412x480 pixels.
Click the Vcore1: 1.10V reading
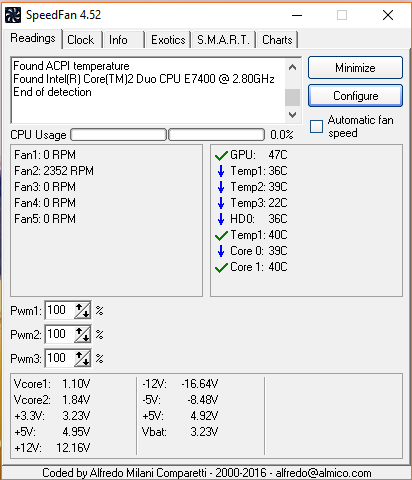point(52,384)
